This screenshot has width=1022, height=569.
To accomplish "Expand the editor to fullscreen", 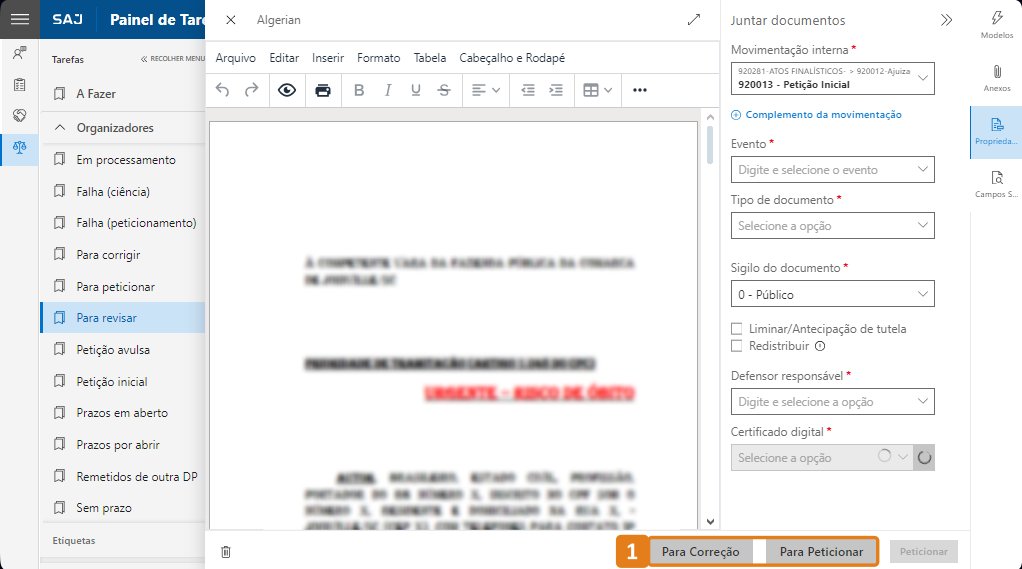I will coord(694,20).
